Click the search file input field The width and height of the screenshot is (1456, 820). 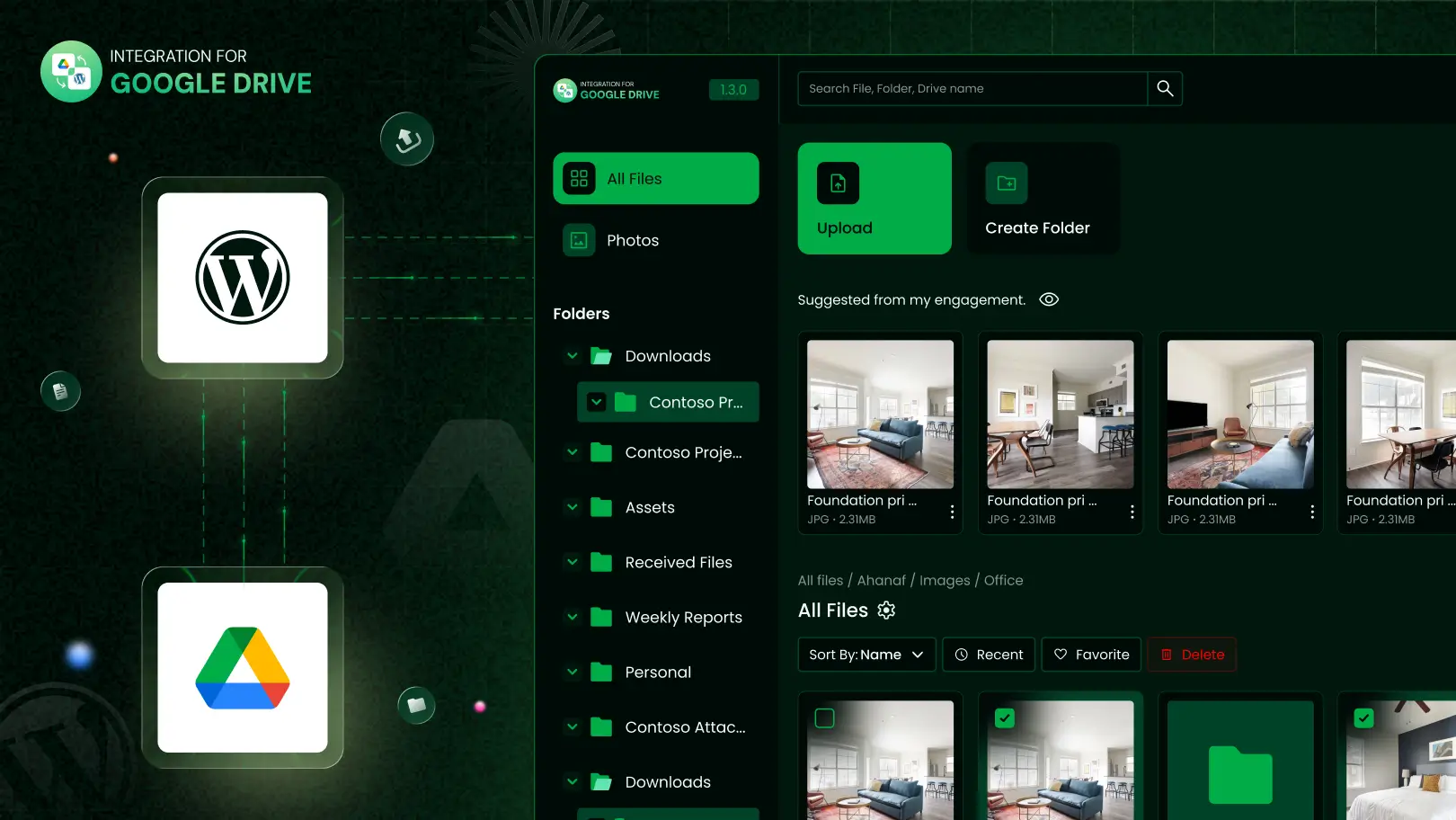(x=971, y=88)
